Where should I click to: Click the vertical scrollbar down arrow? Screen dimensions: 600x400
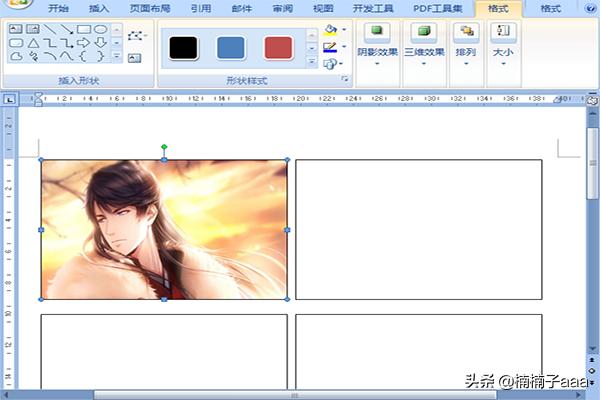tap(592, 349)
